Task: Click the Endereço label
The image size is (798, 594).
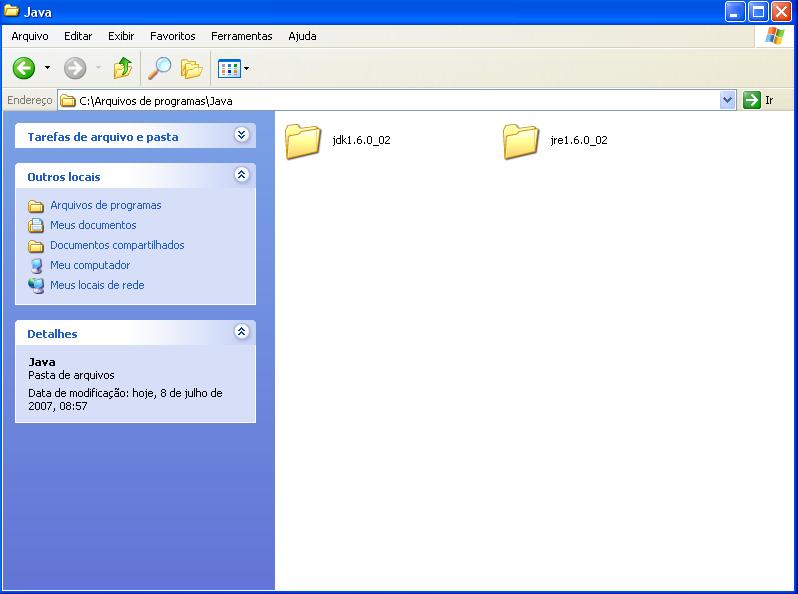Action: tap(30, 100)
